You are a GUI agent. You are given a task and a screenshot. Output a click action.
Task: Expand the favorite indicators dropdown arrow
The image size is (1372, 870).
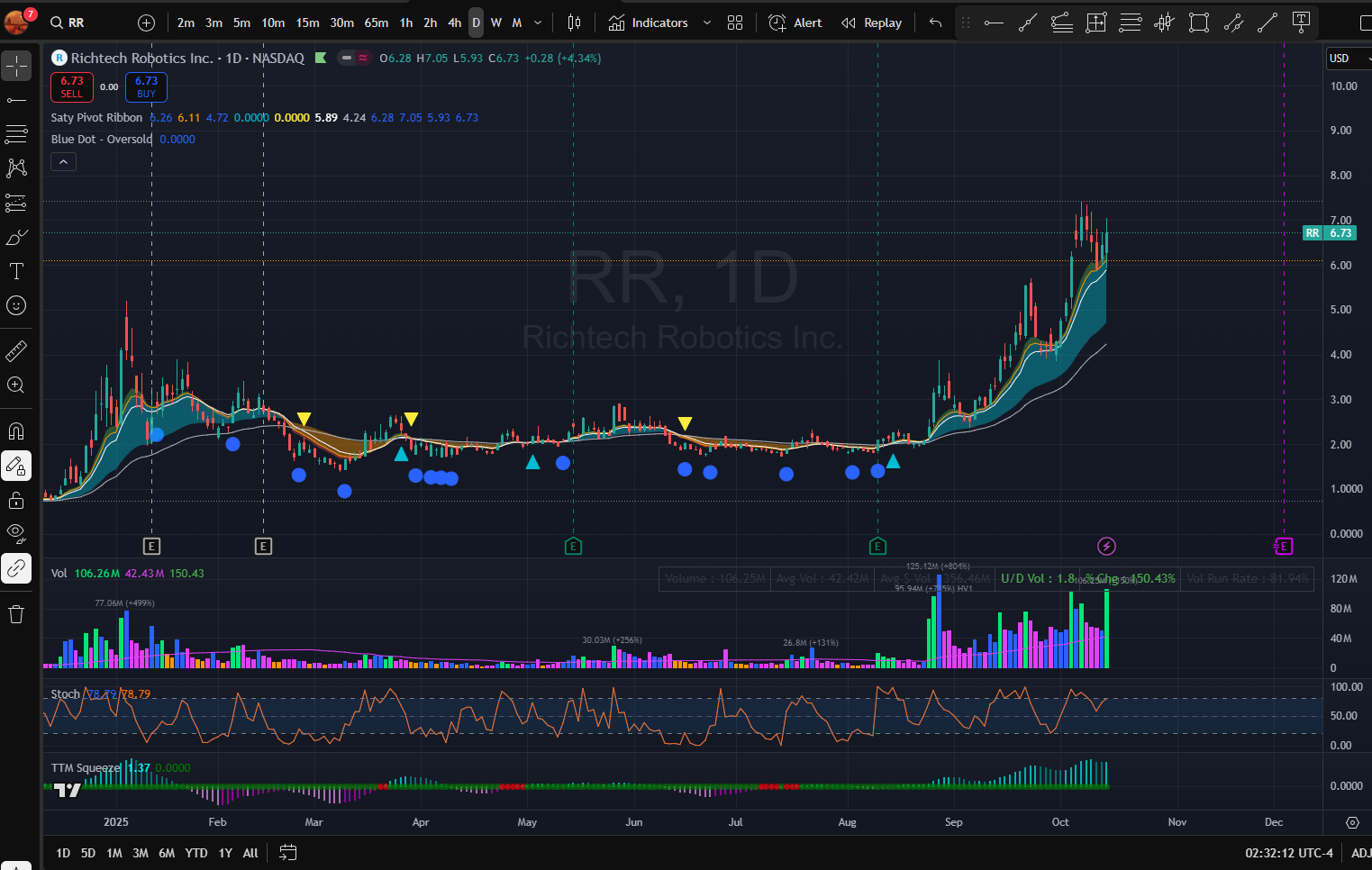point(707,23)
